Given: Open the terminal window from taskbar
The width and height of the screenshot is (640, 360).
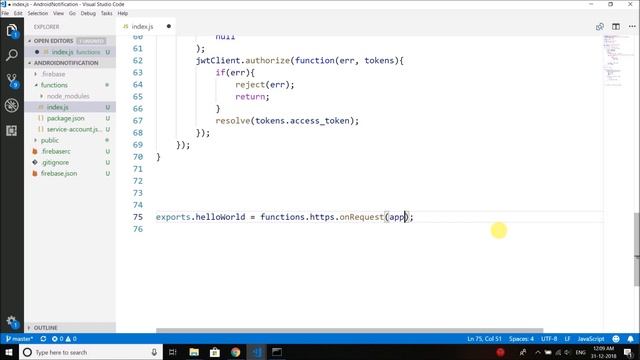Looking at the screenshot, I should 277,352.
